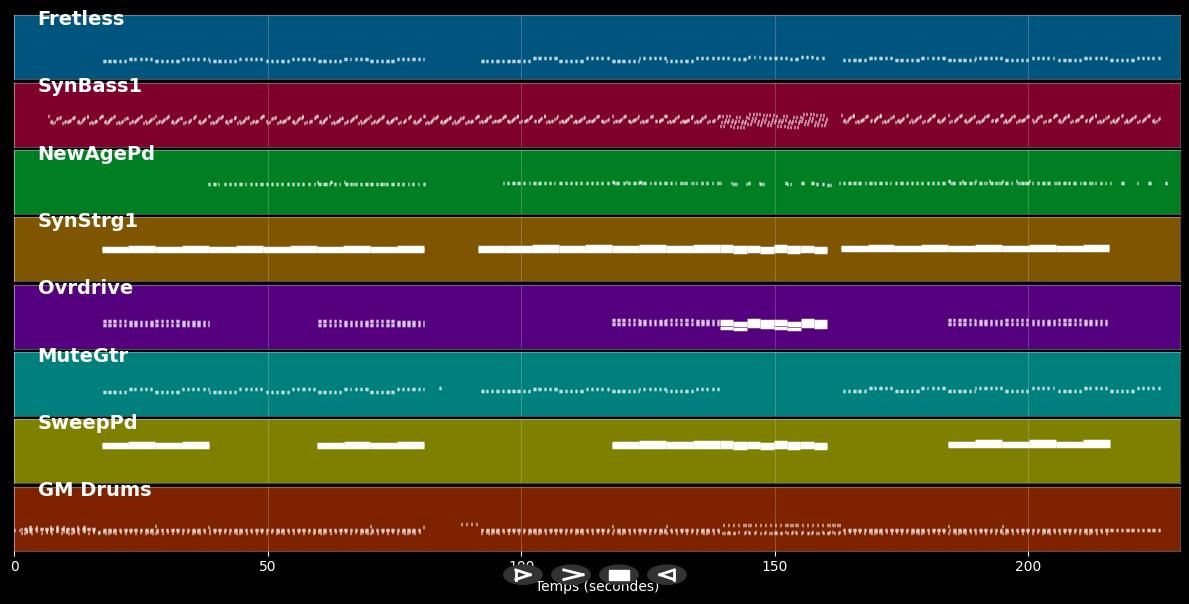Click the left-pointing triangle rewind button
This screenshot has height=604, width=1189.
tap(666, 575)
